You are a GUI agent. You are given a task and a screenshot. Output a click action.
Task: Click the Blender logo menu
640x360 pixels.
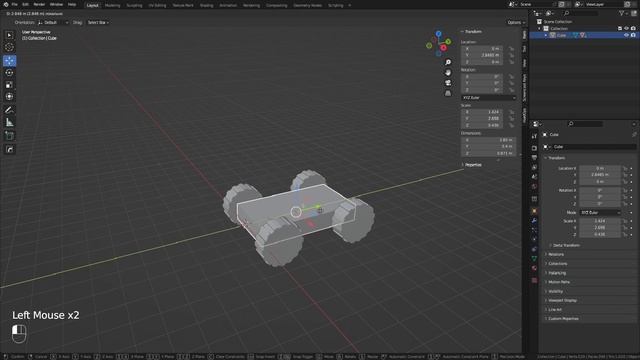click(6, 4)
